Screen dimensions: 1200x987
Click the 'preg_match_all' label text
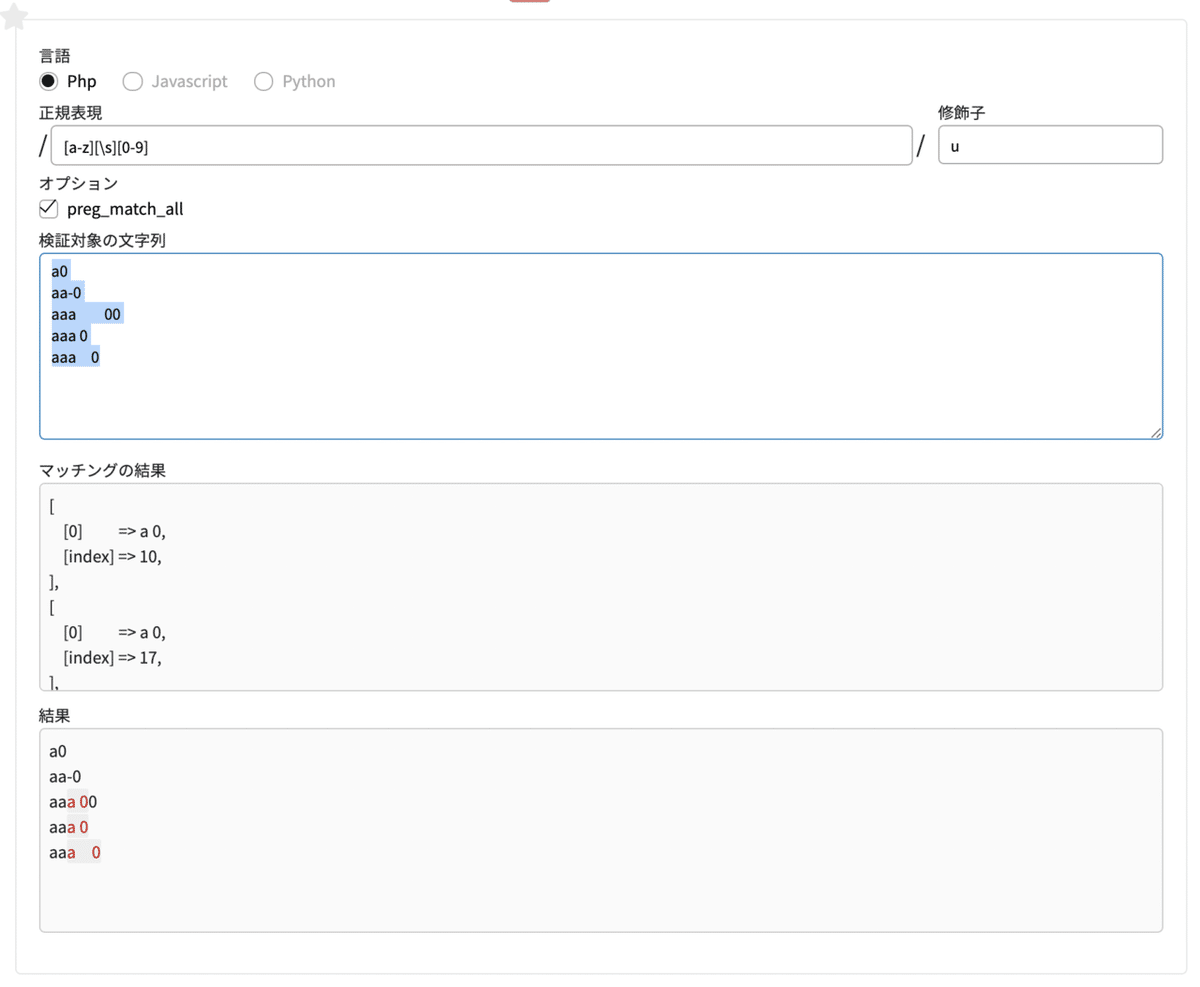click(125, 210)
